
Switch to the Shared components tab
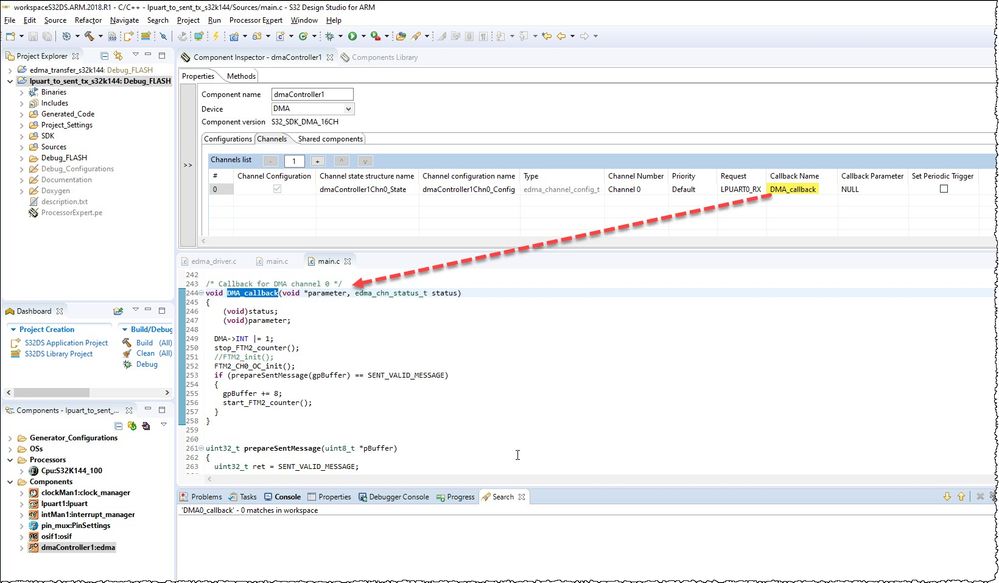pos(330,139)
